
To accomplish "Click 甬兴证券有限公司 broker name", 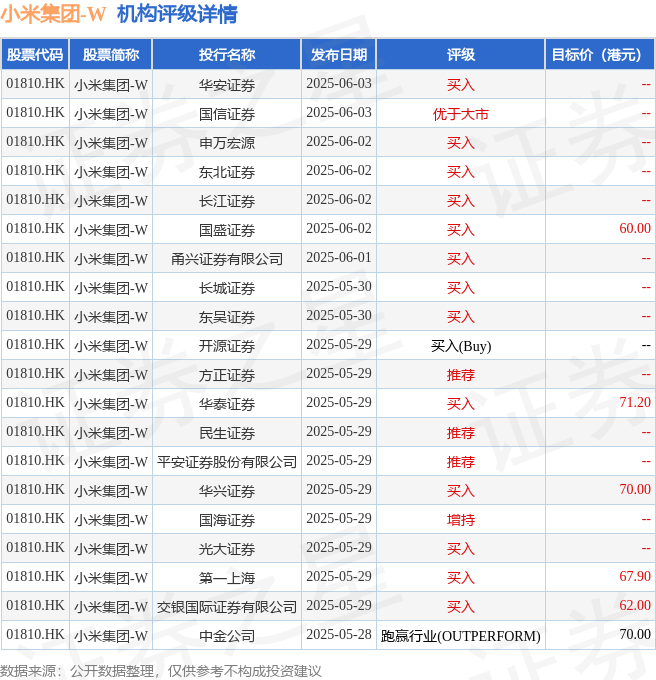I will [227, 259].
